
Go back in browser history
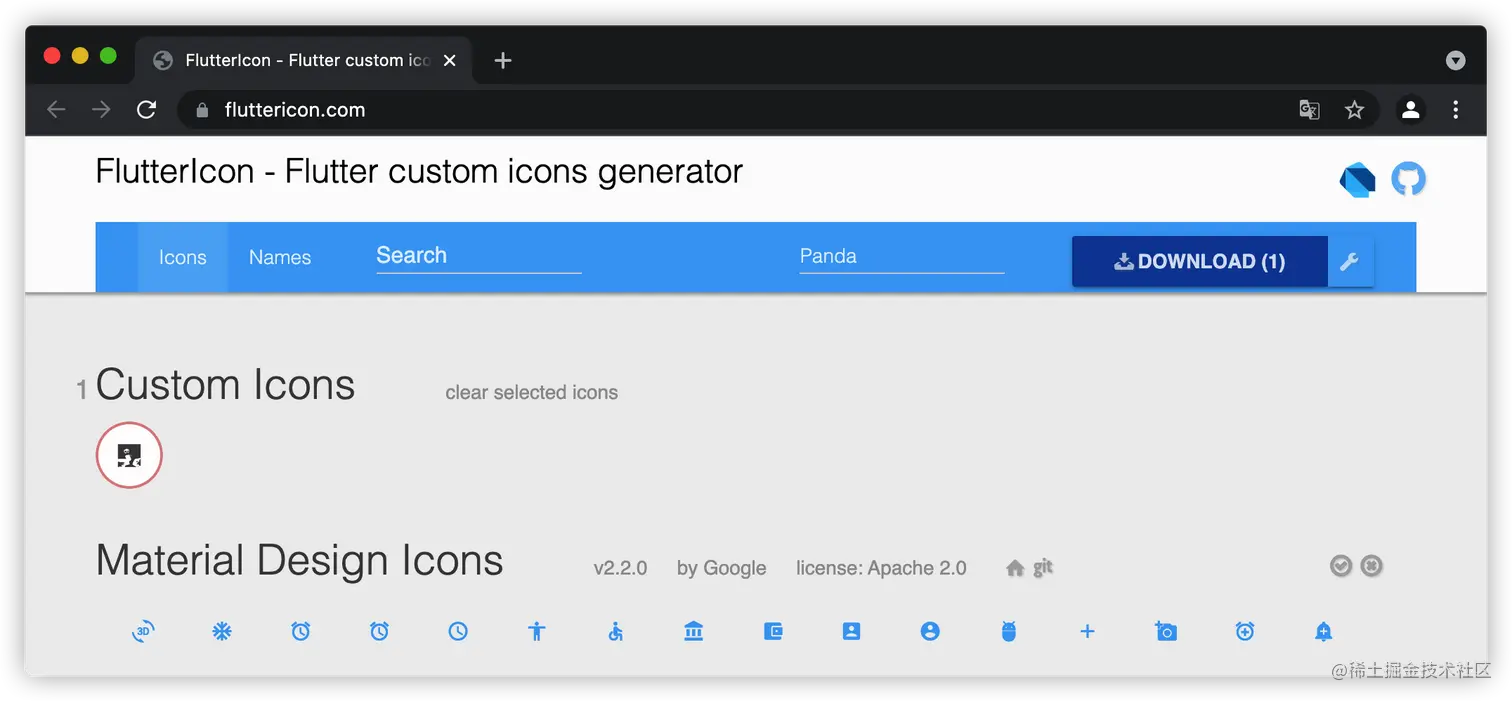tap(56, 110)
